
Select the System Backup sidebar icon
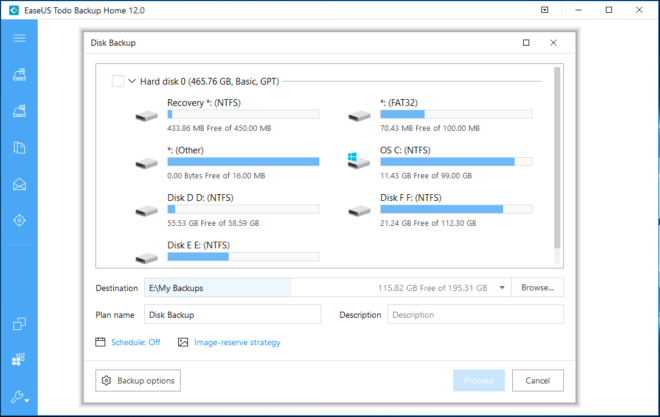[19, 111]
